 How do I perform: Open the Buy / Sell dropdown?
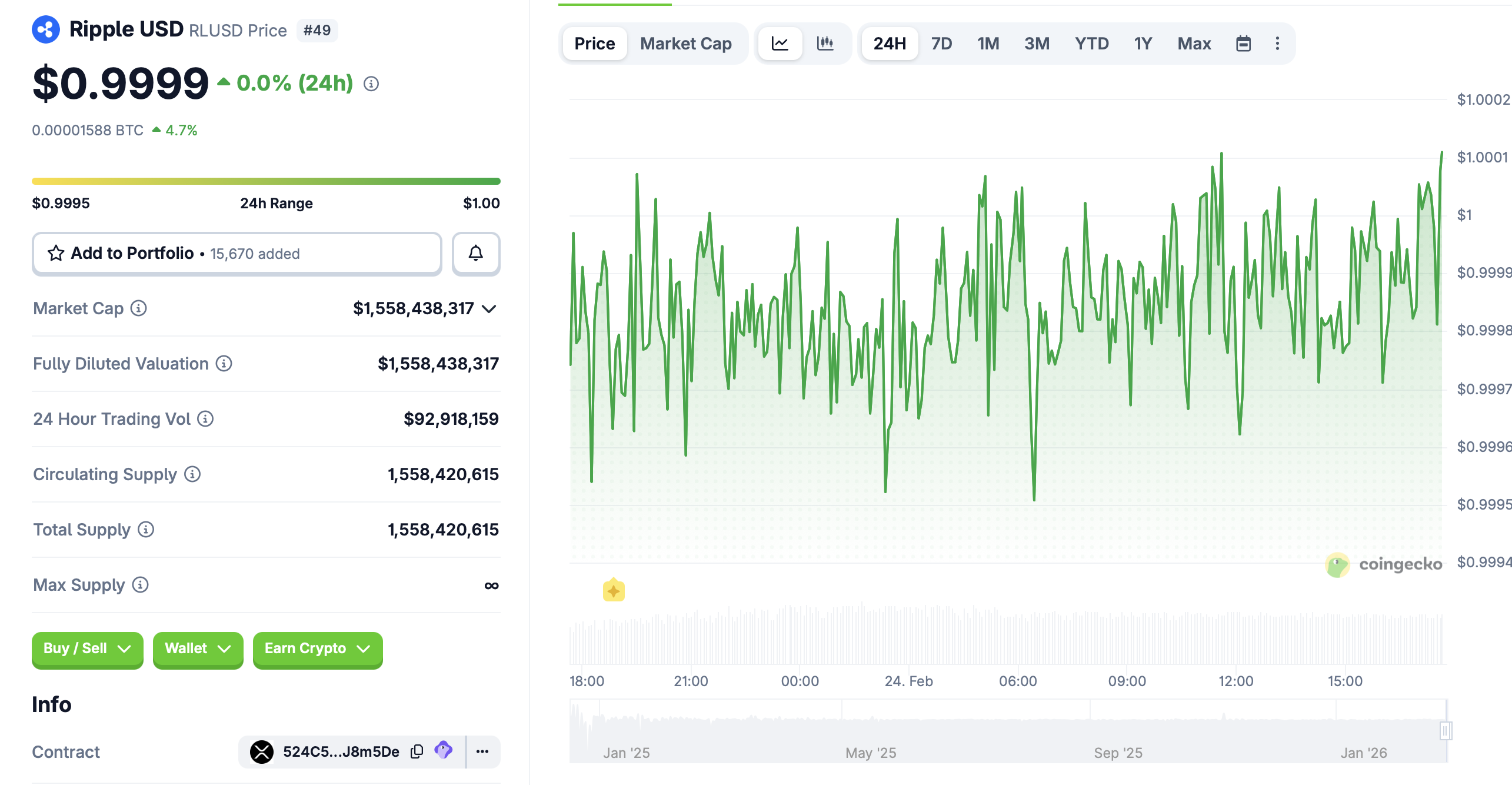tap(87, 648)
